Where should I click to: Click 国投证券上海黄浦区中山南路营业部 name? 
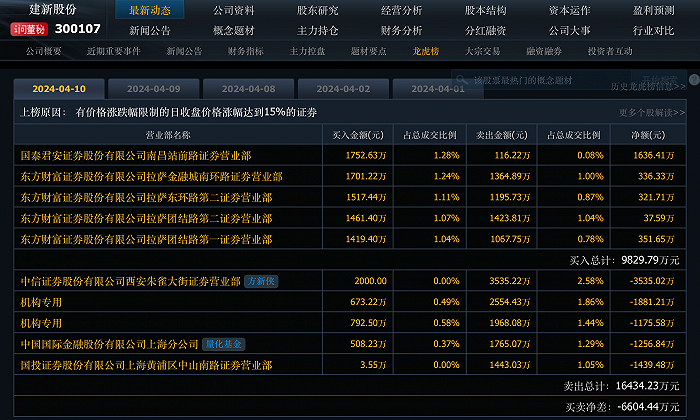pyautogui.click(x=146, y=366)
